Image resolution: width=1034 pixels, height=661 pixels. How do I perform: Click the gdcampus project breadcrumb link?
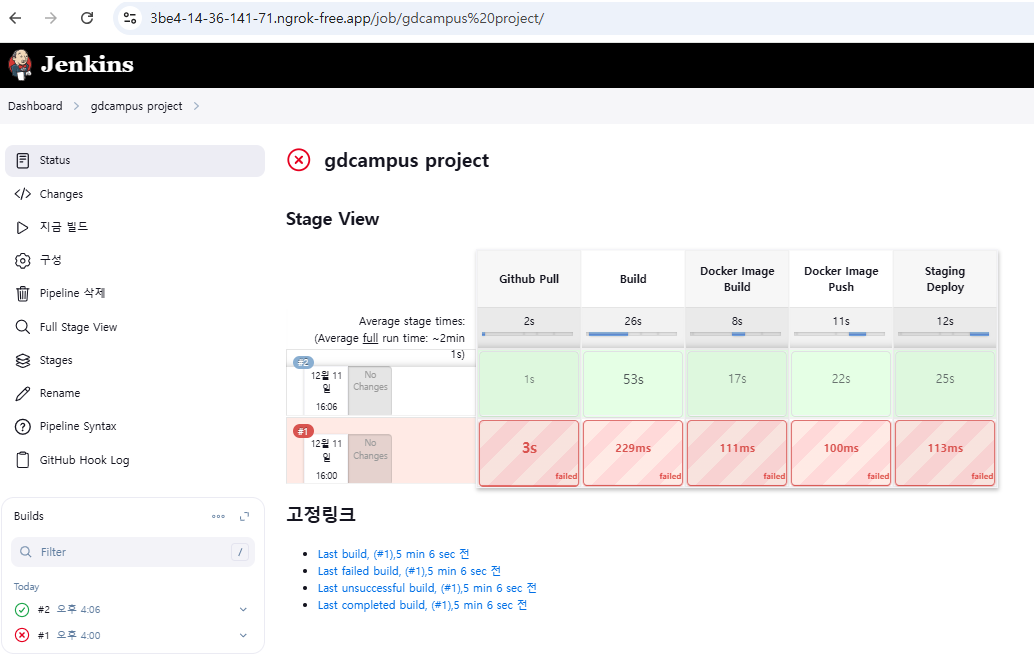(x=137, y=106)
